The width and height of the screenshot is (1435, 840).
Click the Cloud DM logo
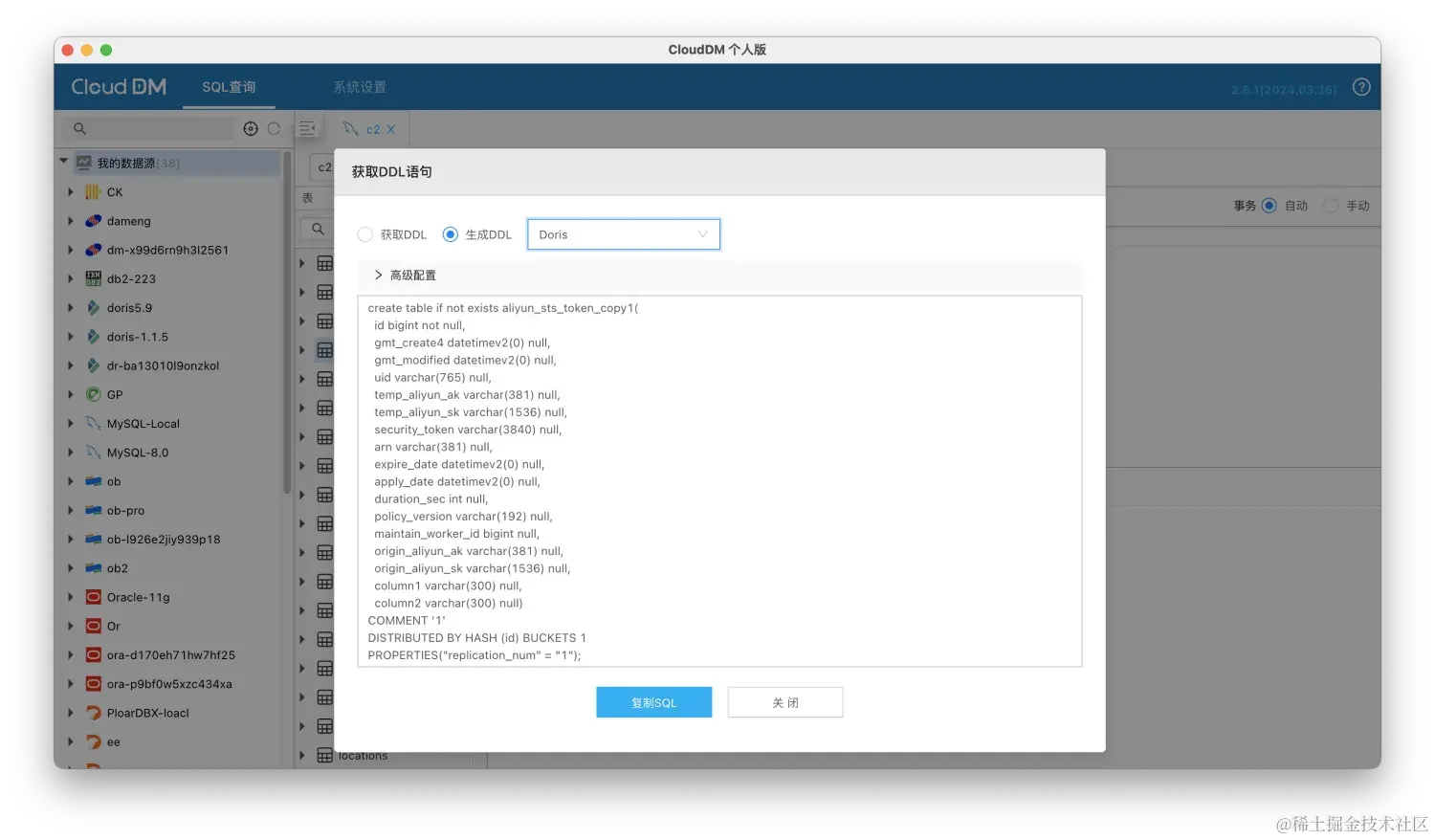[x=119, y=87]
